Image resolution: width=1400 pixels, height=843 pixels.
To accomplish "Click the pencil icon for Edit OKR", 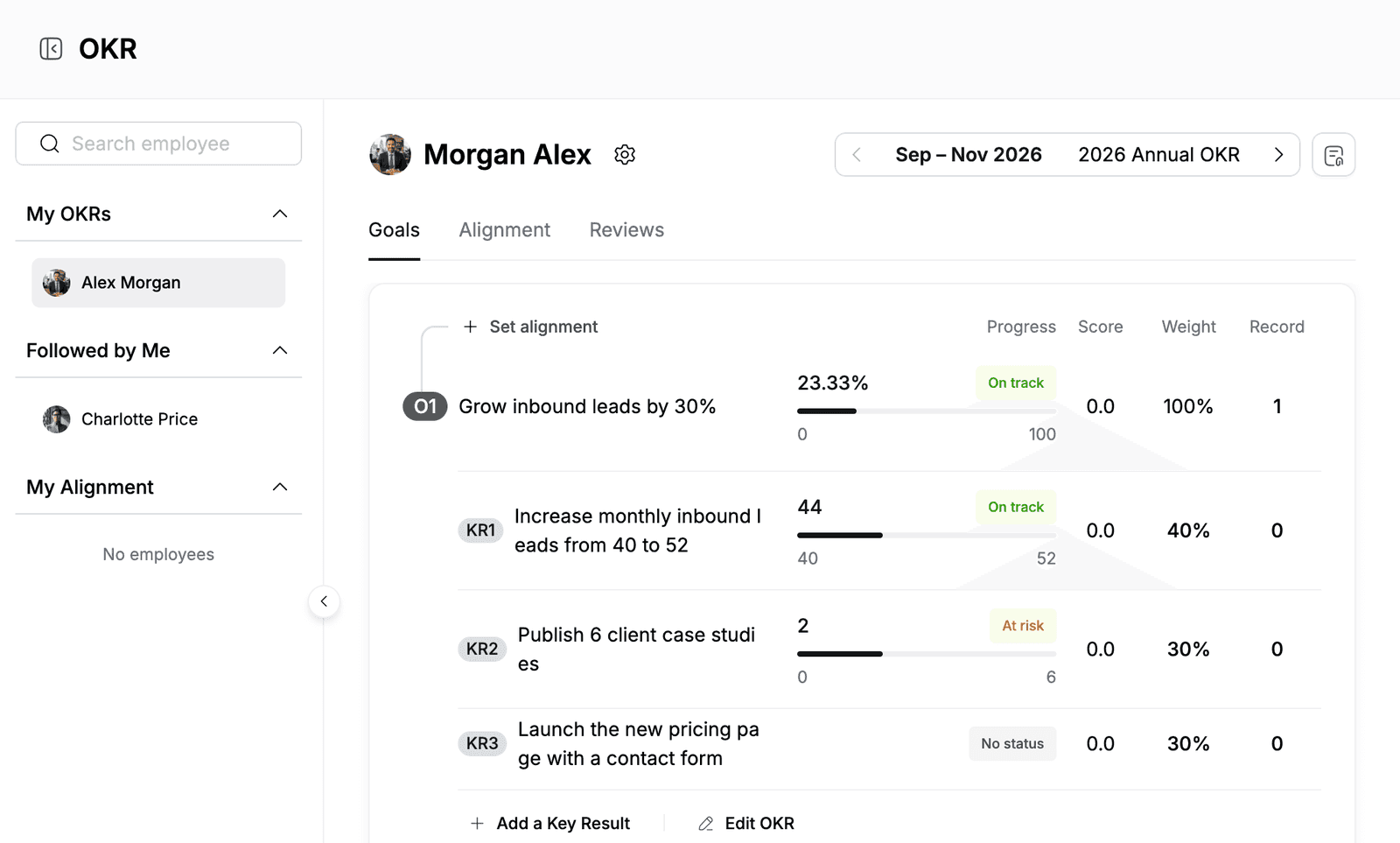I will [705, 824].
